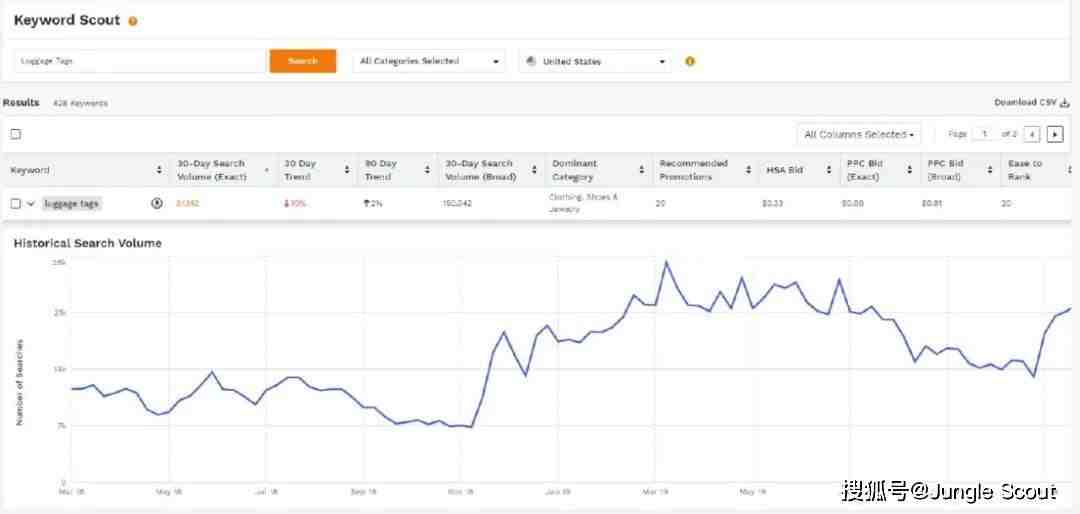Open the United States marketplace dropdown
1080x514 pixels.
(x=595, y=61)
